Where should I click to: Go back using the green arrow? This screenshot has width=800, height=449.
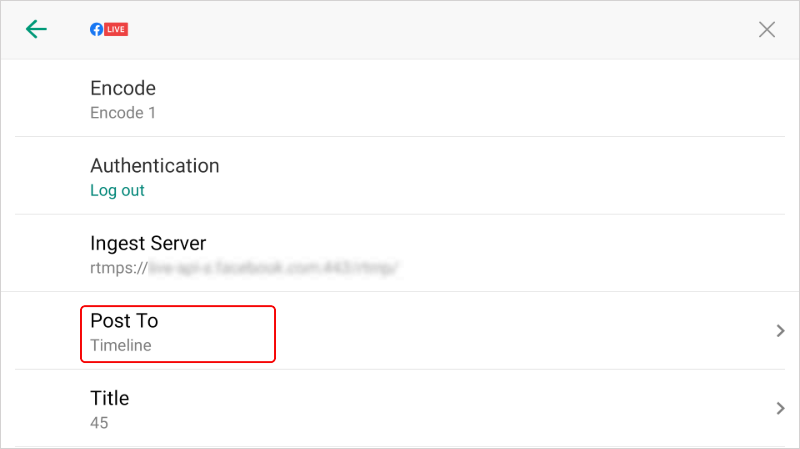pos(36,29)
